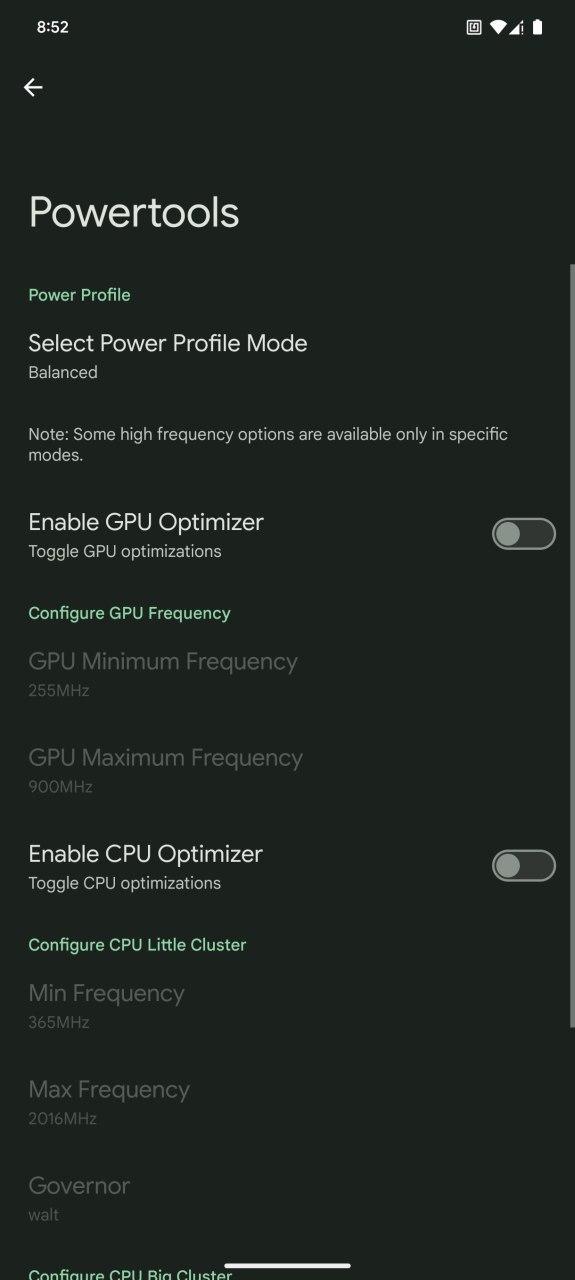
Task: Tap the back arrow icon
Action: (33, 88)
